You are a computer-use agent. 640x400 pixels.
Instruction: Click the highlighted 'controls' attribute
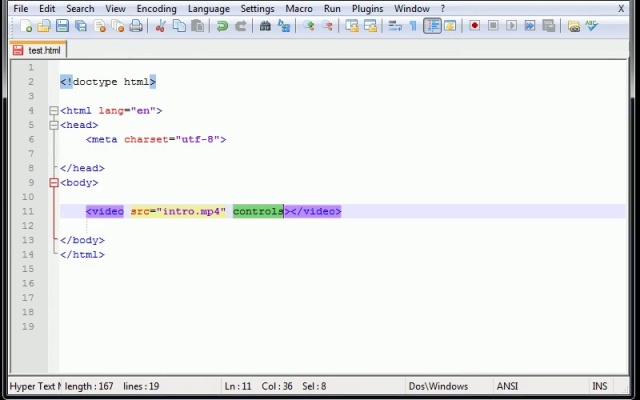pos(258,211)
